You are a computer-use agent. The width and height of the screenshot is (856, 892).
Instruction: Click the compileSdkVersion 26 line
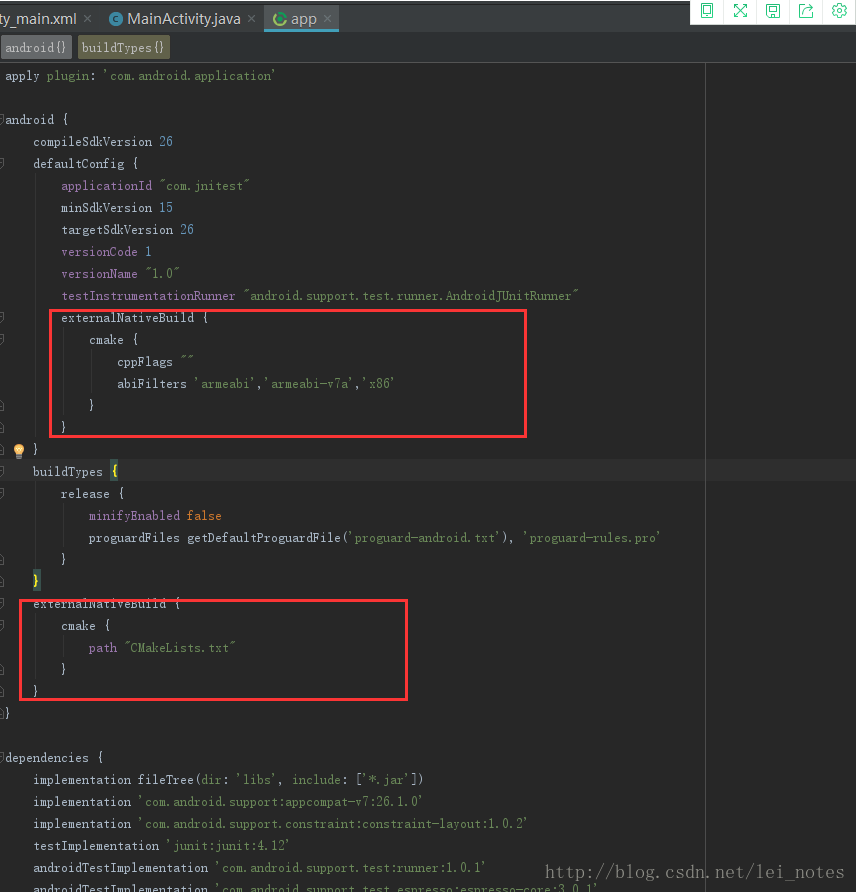tap(103, 142)
